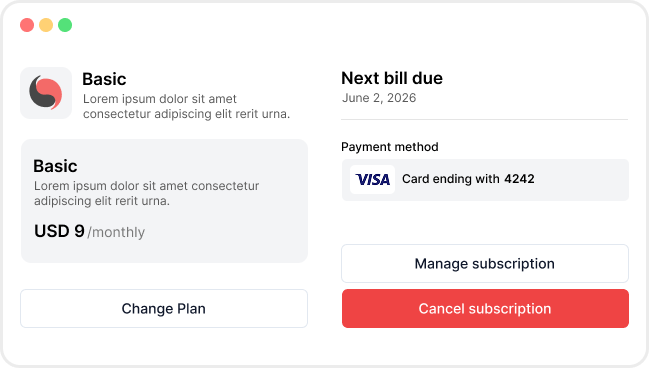Click the red close window dot
Screen dimensions: 649x368
[27, 25]
